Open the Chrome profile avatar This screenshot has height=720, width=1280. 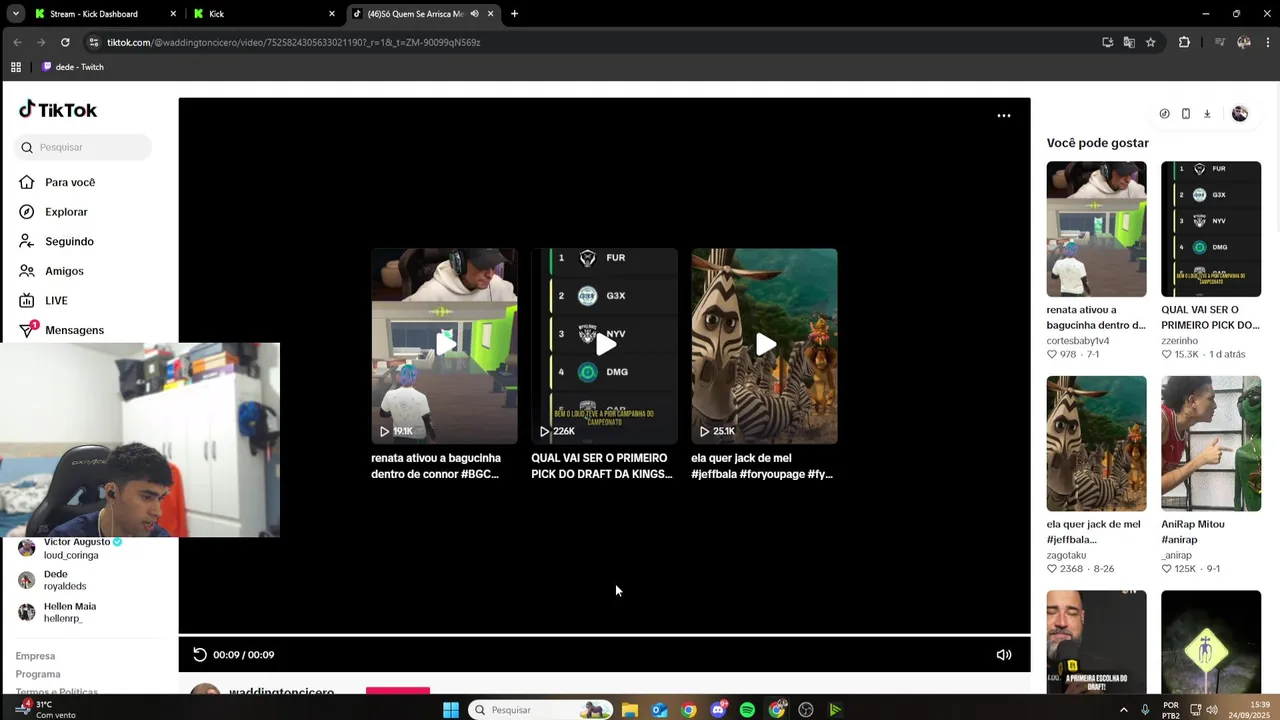1244,42
